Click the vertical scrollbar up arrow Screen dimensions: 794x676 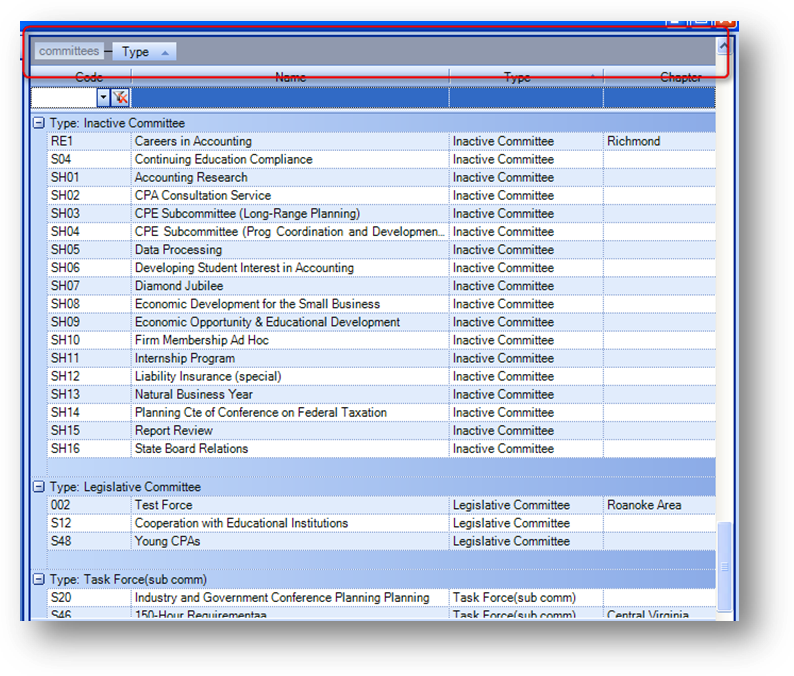[x=724, y=47]
